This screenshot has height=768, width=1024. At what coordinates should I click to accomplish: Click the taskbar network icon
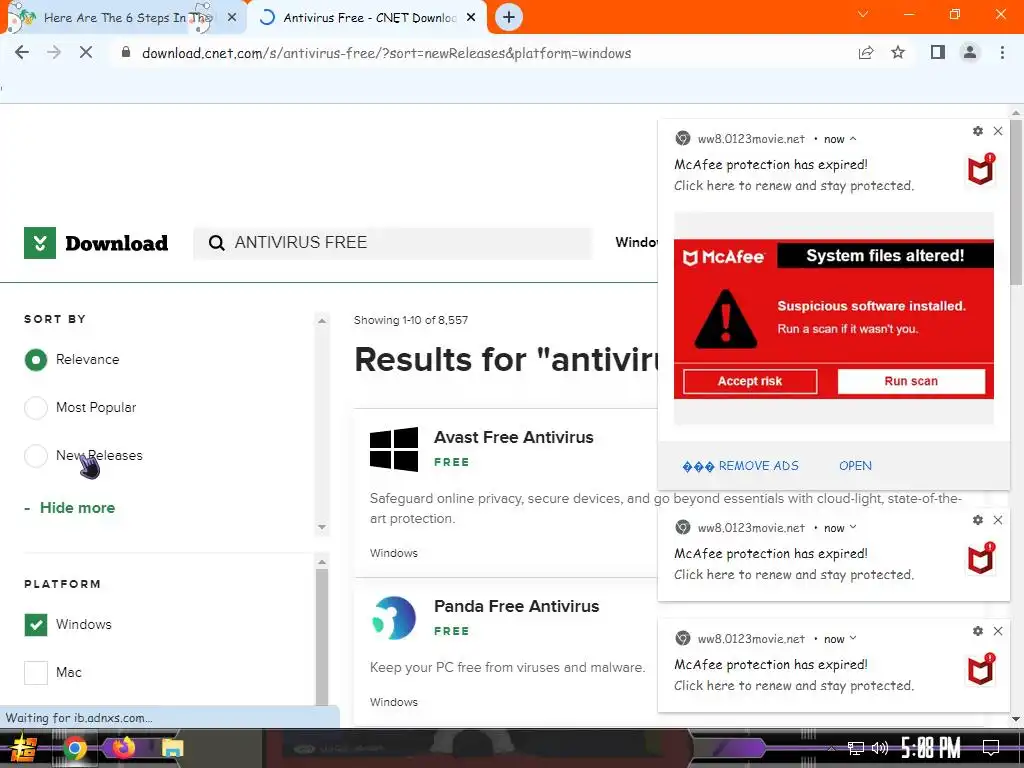click(855, 748)
